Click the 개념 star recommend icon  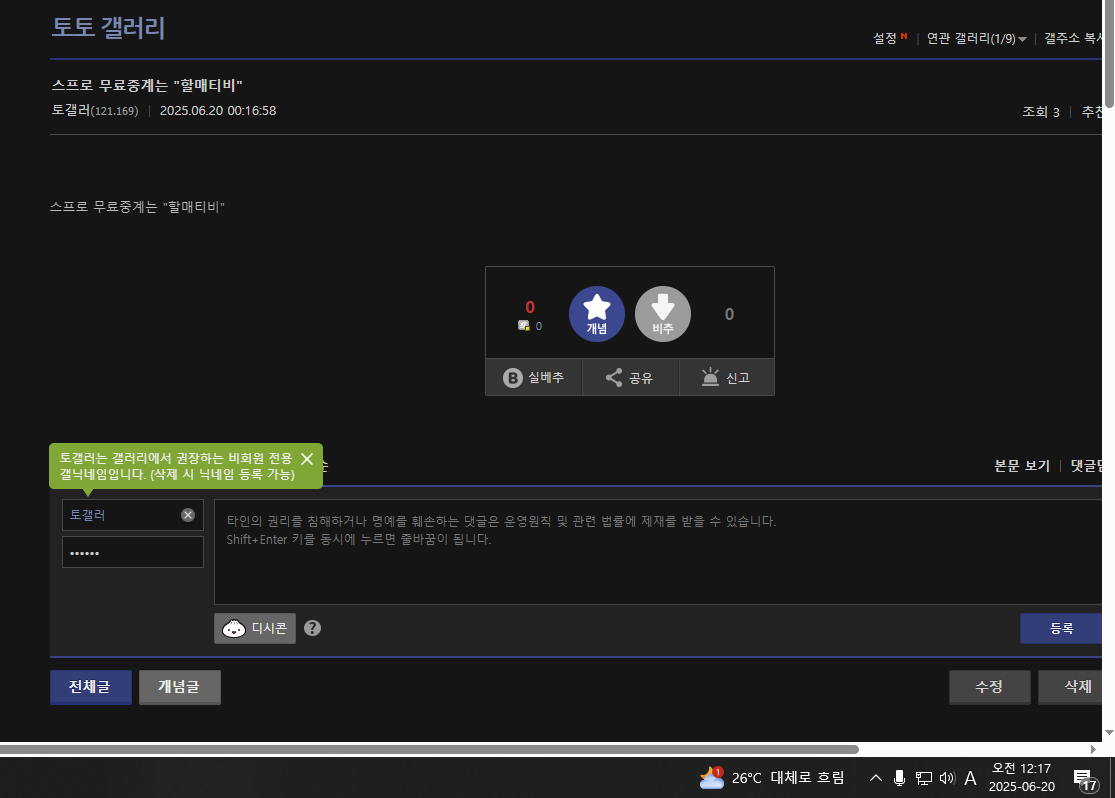[597, 314]
